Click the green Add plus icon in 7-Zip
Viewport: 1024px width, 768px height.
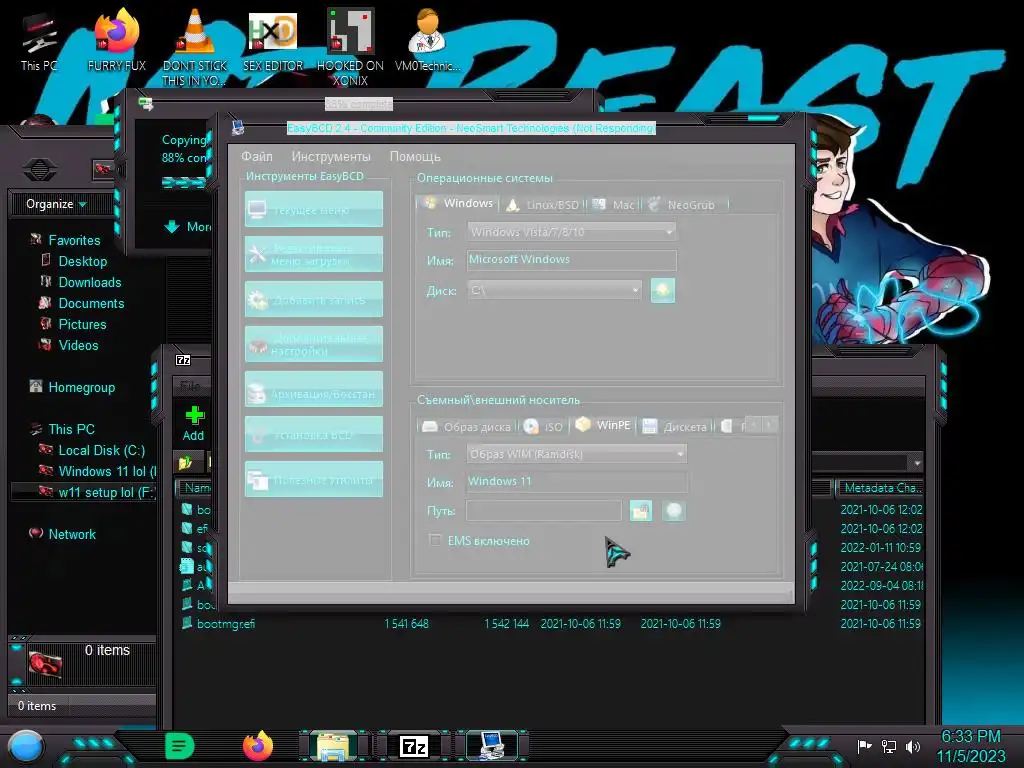click(193, 423)
